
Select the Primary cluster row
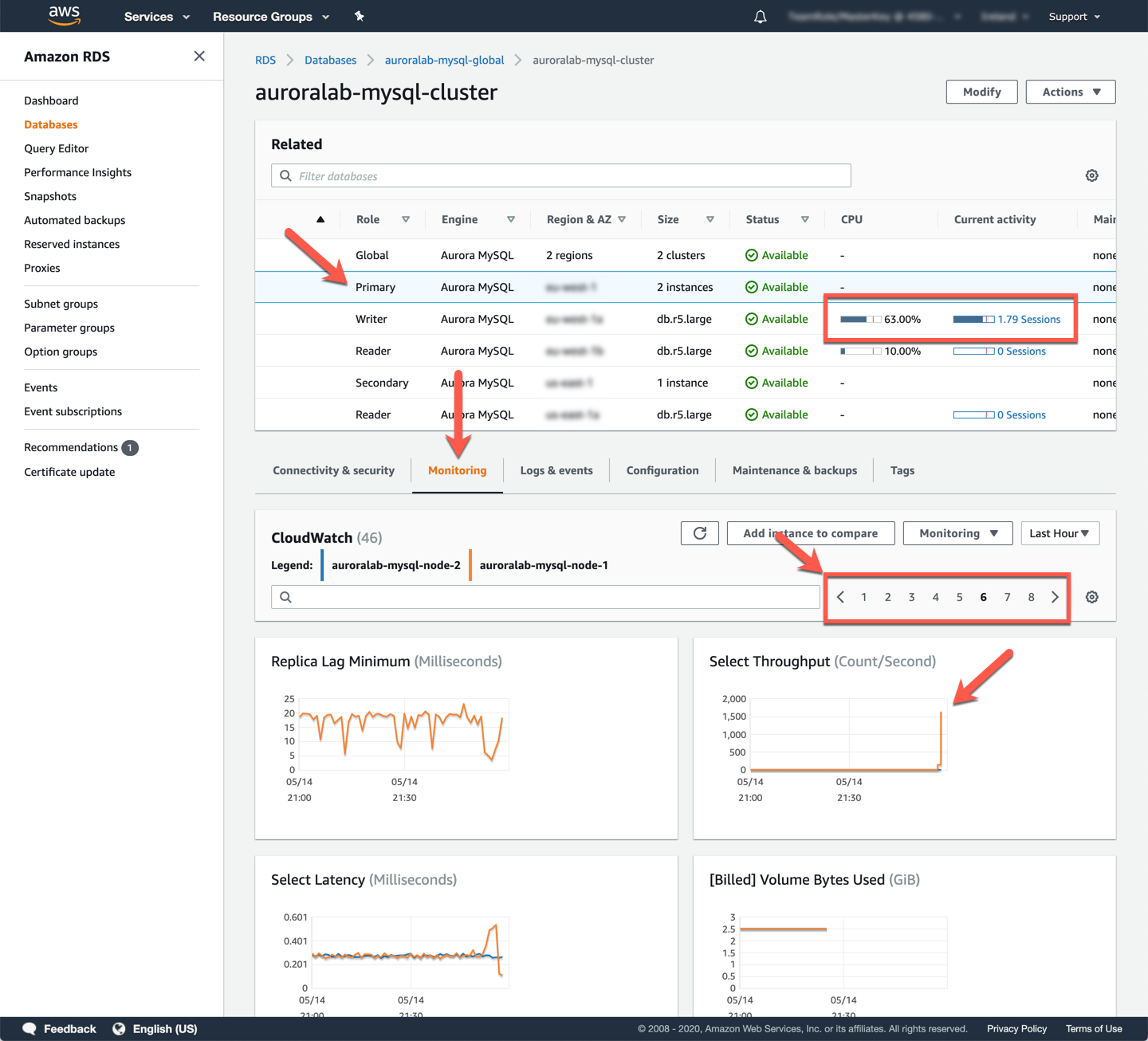click(x=685, y=287)
